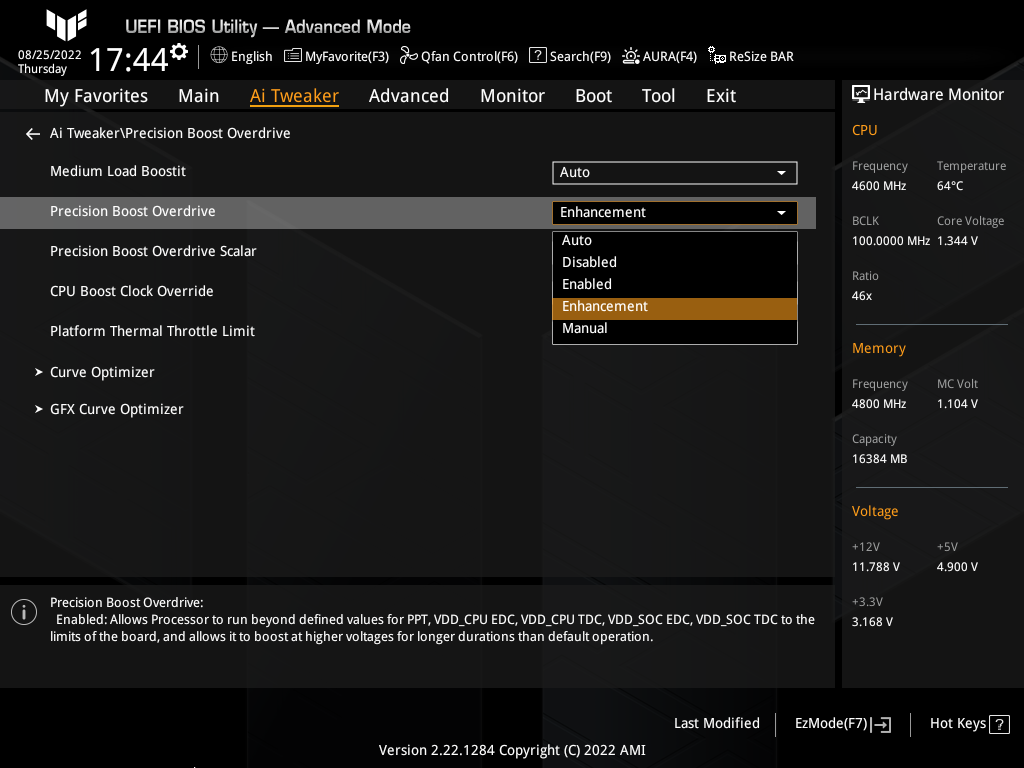1024x768 pixels.
Task: Switch to Advanced tab
Action: [409, 96]
